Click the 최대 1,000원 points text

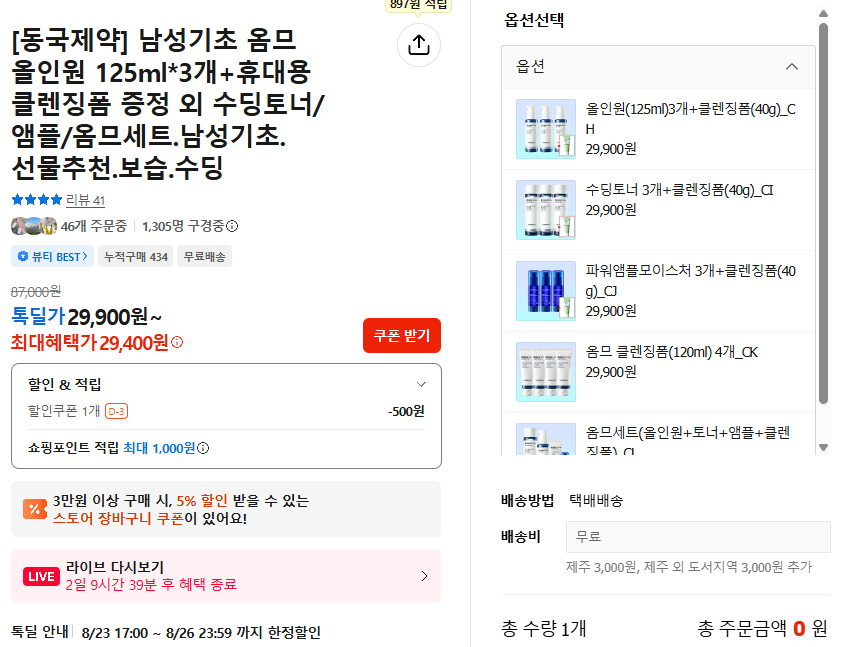tap(159, 448)
